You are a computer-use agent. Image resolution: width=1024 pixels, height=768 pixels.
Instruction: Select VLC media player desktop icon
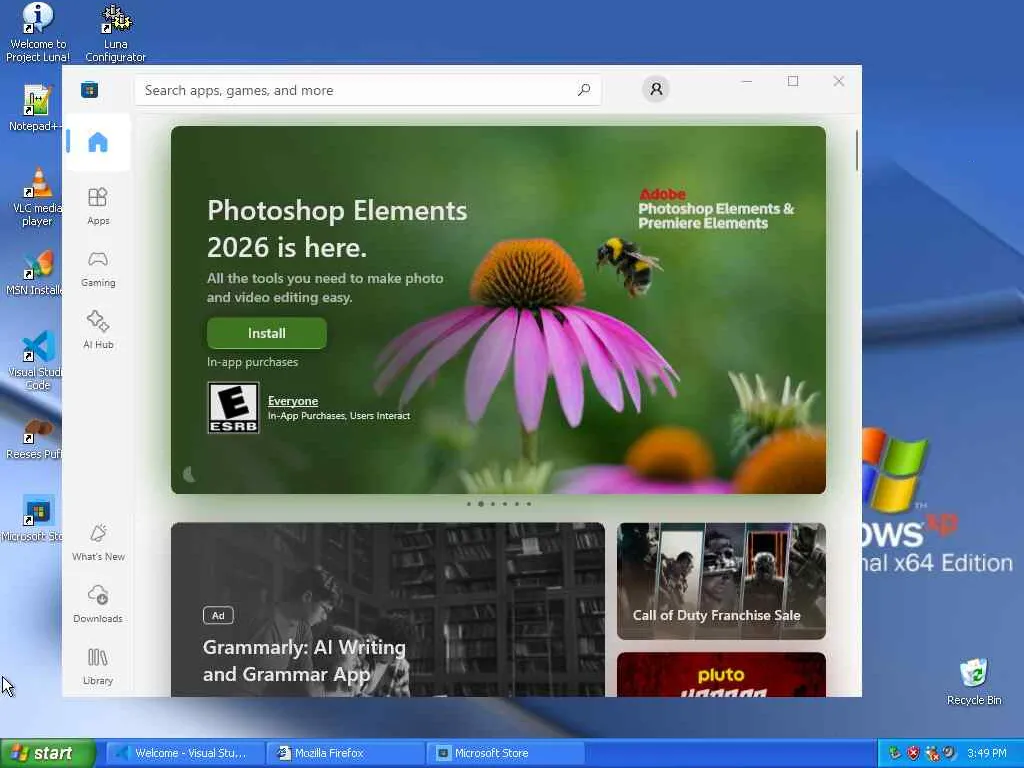click(36, 196)
